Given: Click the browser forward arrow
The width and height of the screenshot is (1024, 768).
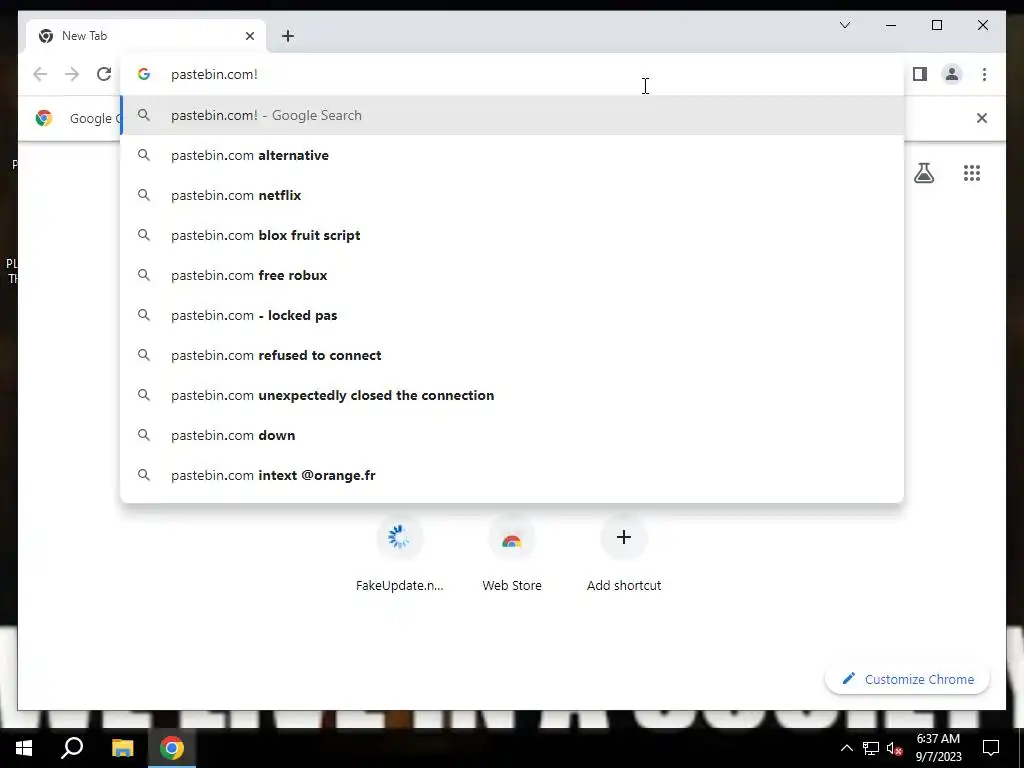Looking at the screenshot, I should [x=72, y=74].
